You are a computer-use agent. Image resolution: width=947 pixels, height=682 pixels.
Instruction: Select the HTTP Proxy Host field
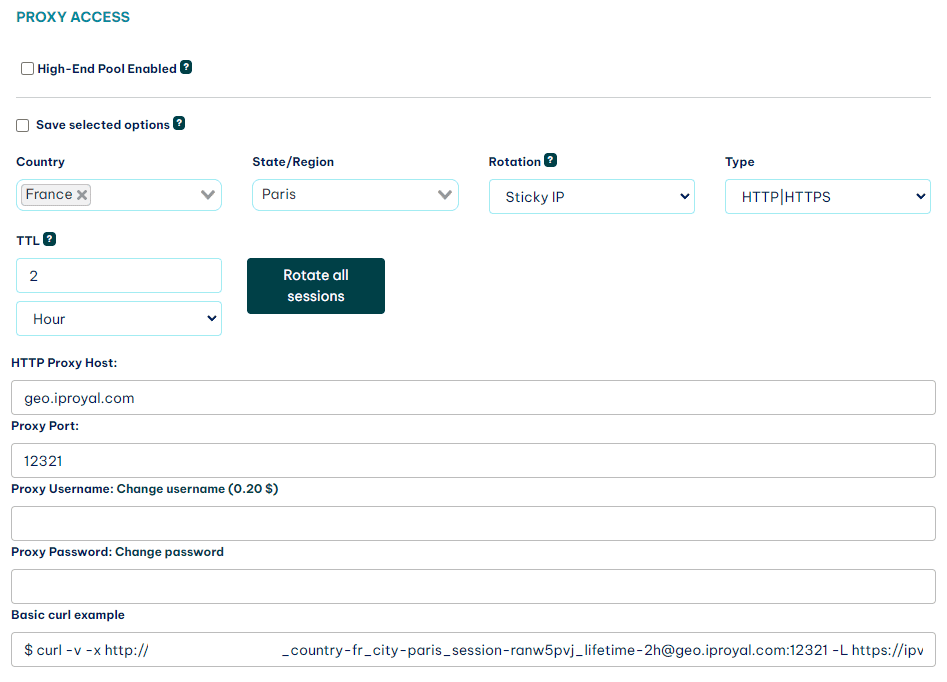click(474, 397)
